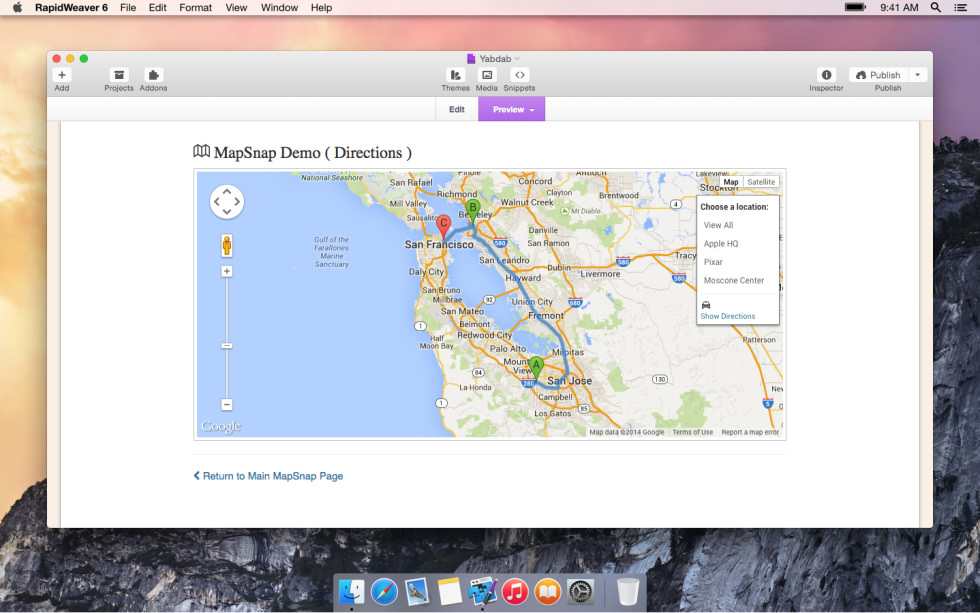Click the map pan control circle
980x613 pixels.
click(x=226, y=202)
